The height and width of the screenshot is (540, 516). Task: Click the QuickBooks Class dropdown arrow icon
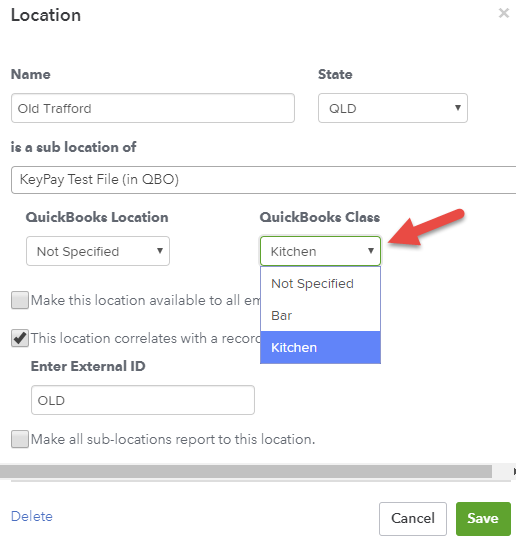click(x=371, y=251)
